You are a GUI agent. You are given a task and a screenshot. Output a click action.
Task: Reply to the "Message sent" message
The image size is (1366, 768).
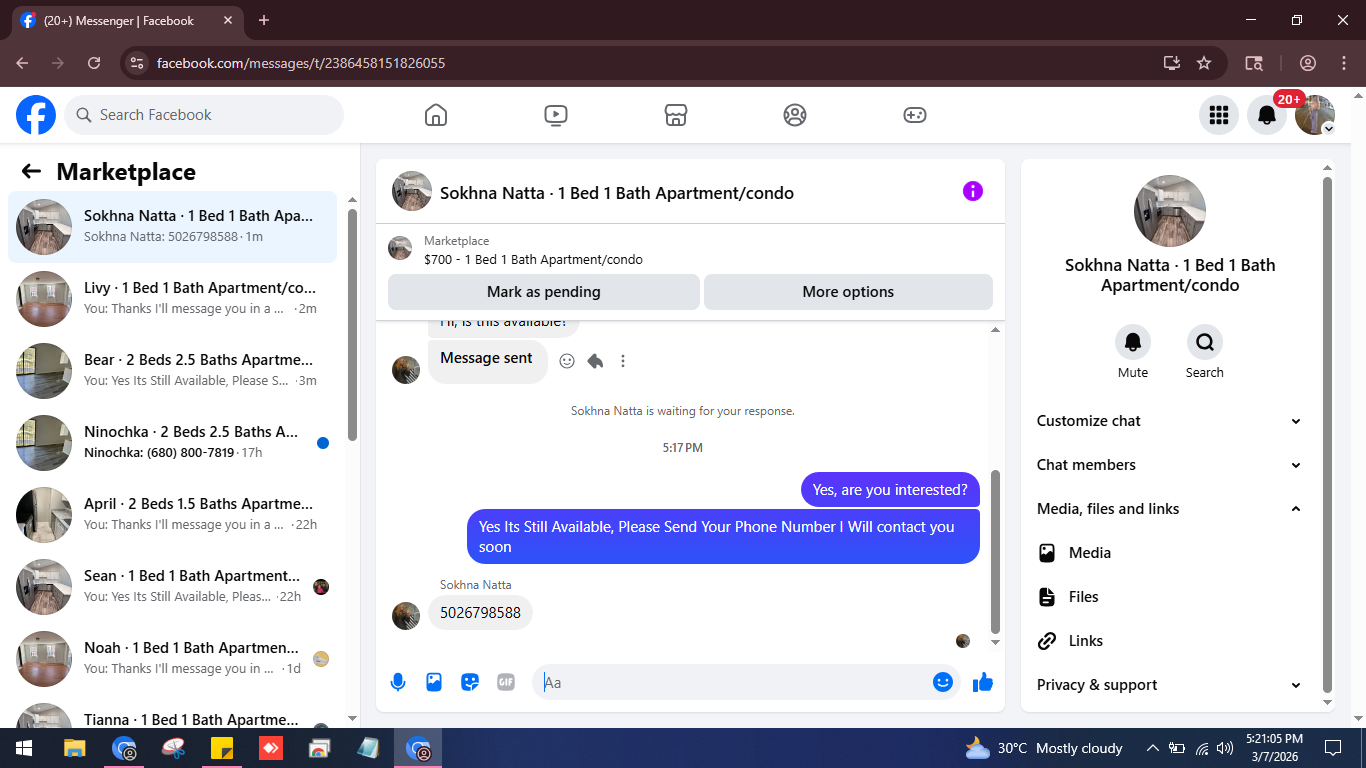595,361
